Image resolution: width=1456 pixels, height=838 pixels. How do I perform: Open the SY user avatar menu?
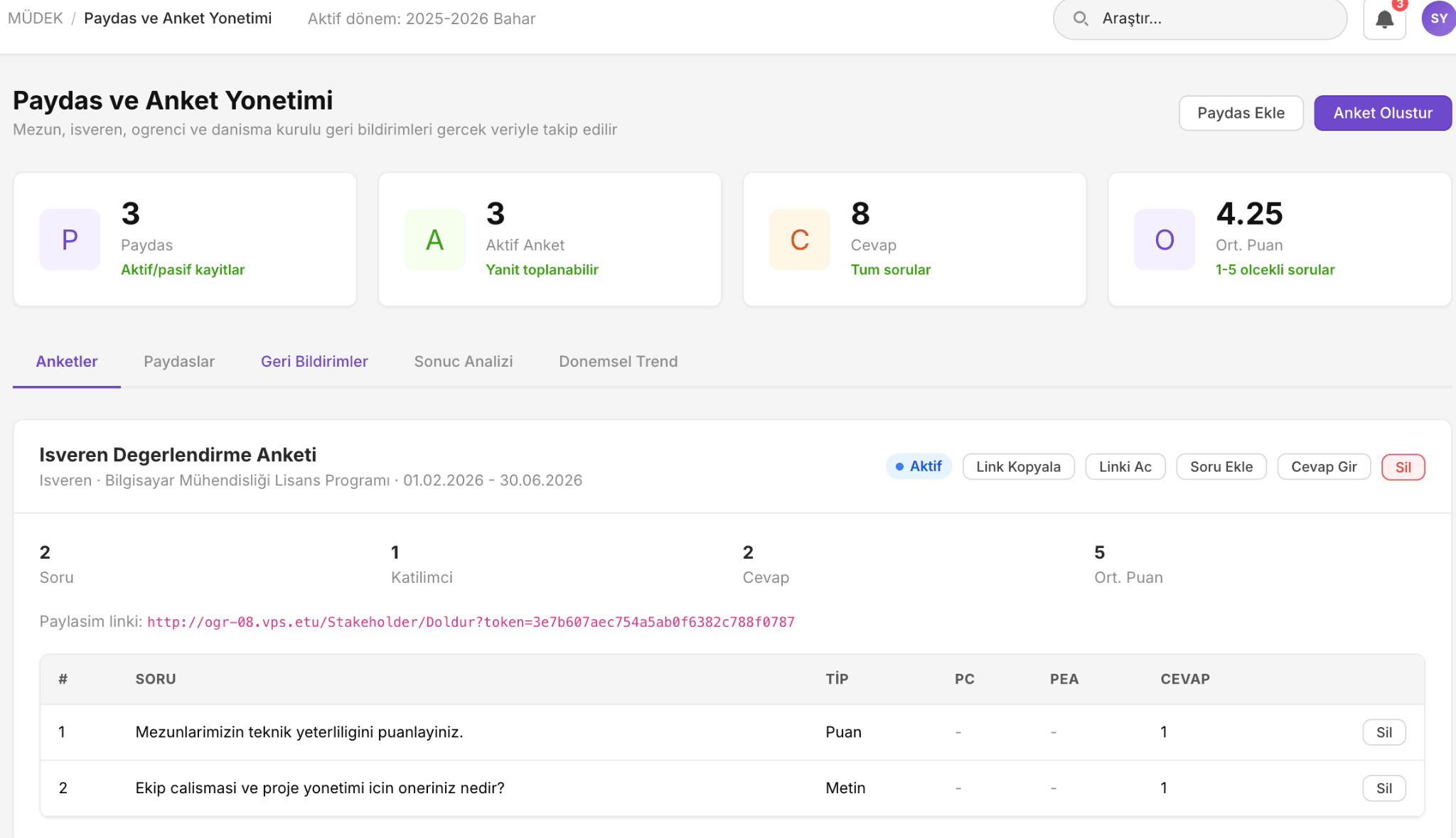1438,18
